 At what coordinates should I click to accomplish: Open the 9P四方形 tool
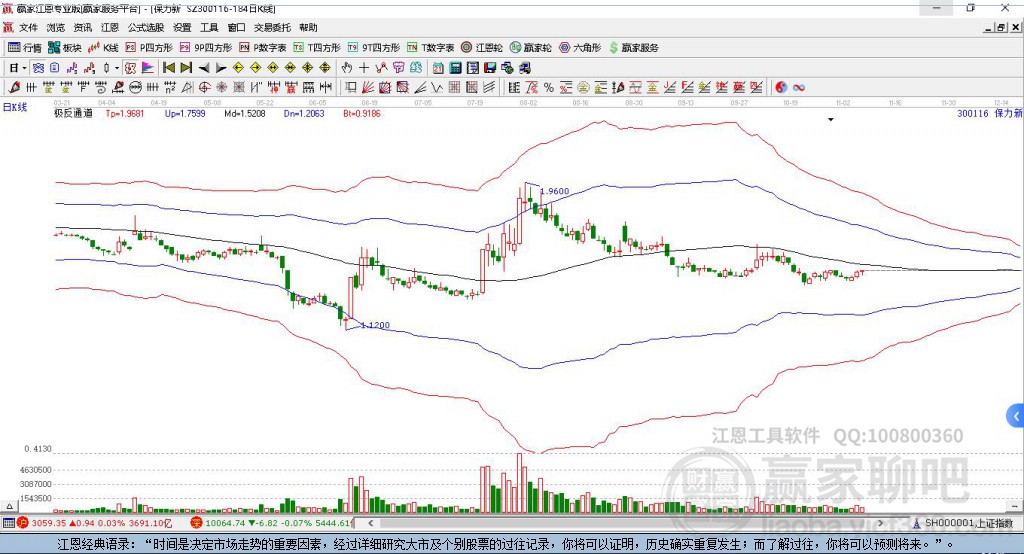[206, 48]
